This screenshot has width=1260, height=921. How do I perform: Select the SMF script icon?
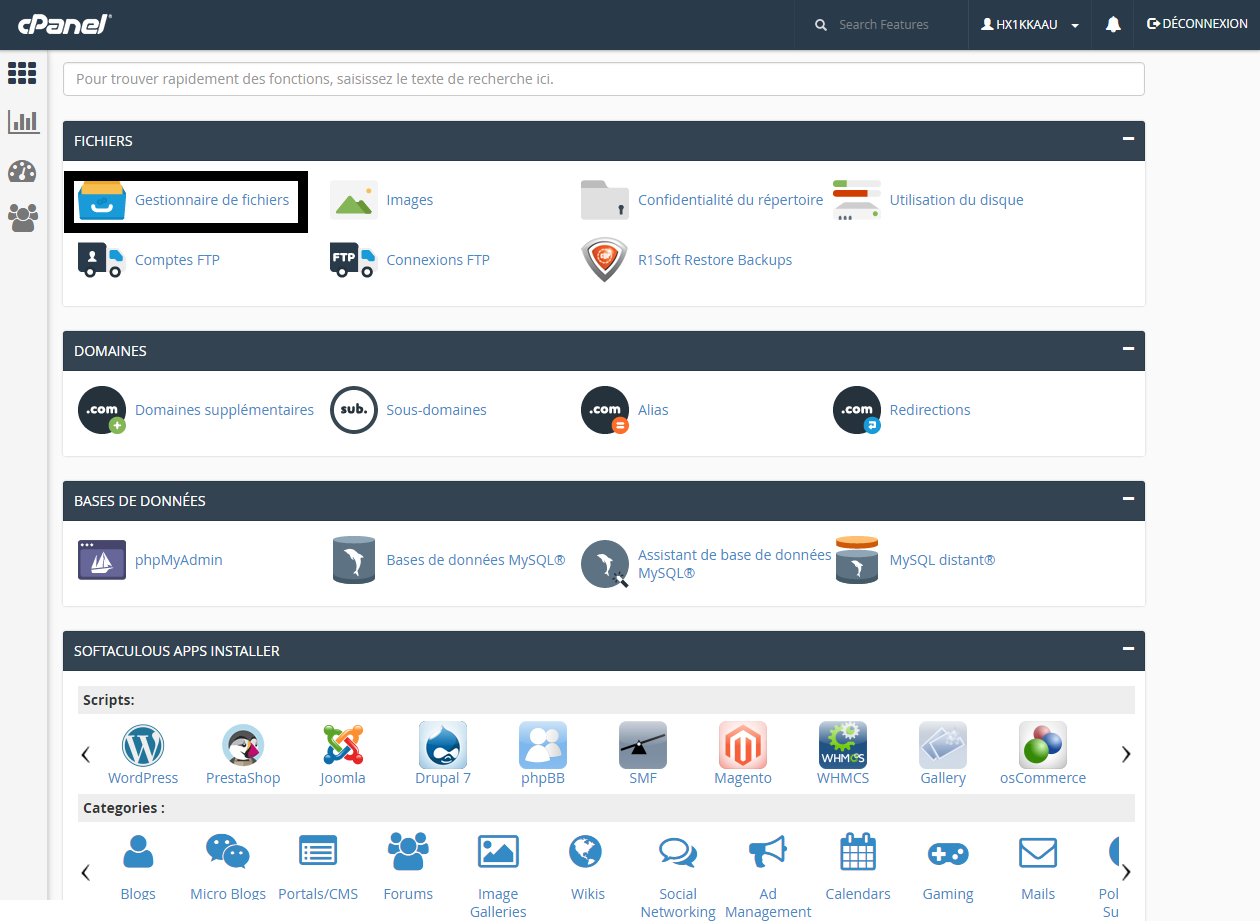tap(643, 745)
